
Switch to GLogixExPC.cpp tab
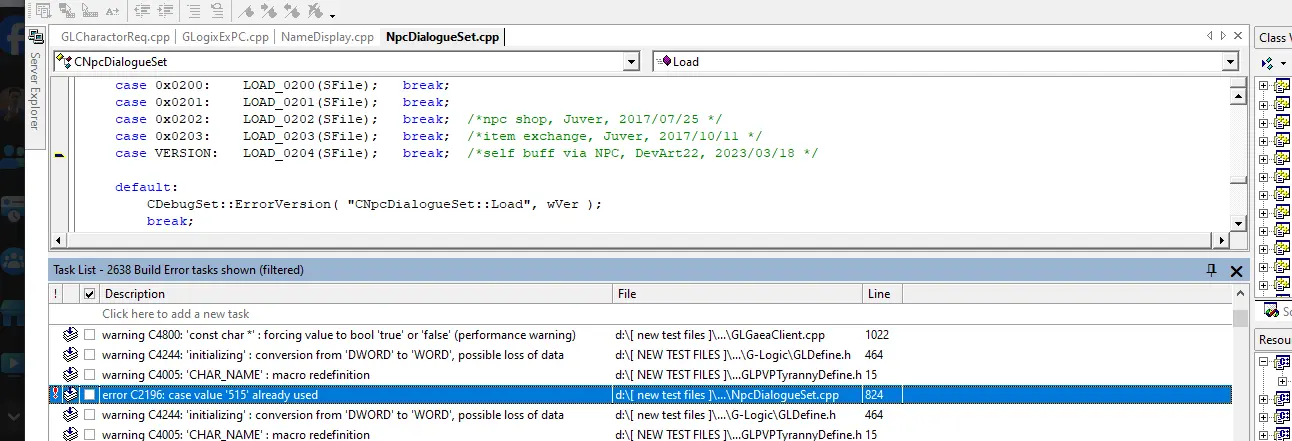(x=226, y=38)
